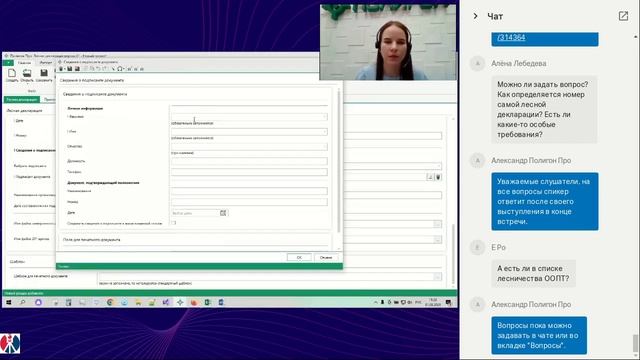Open Visual Studio from the taskbar
Viewport: 640px width, 360px height.
point(166,302)
